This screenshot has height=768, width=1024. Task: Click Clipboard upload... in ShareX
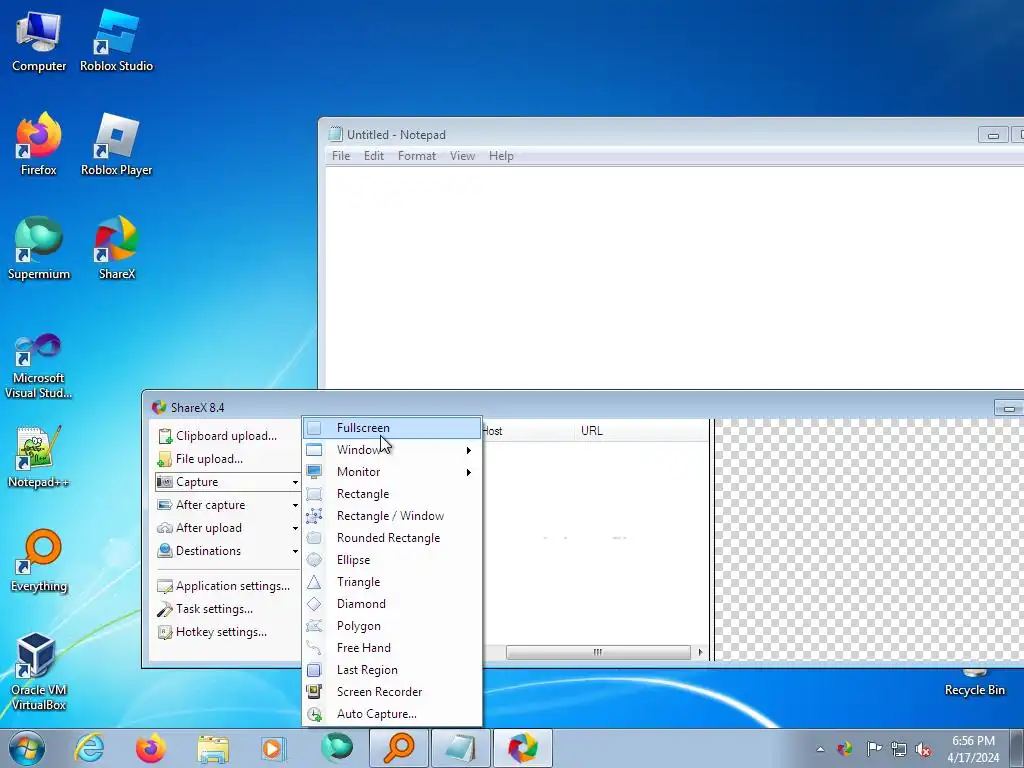227,436
